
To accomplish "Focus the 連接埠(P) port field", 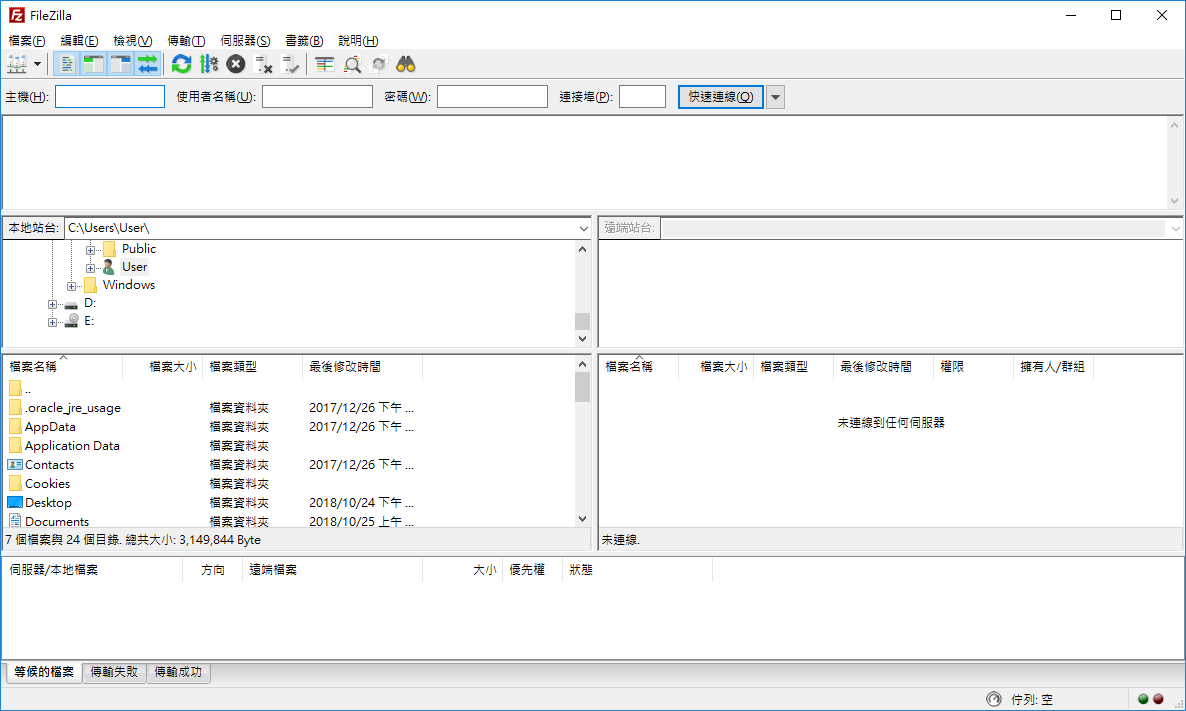I will (642, 97).
